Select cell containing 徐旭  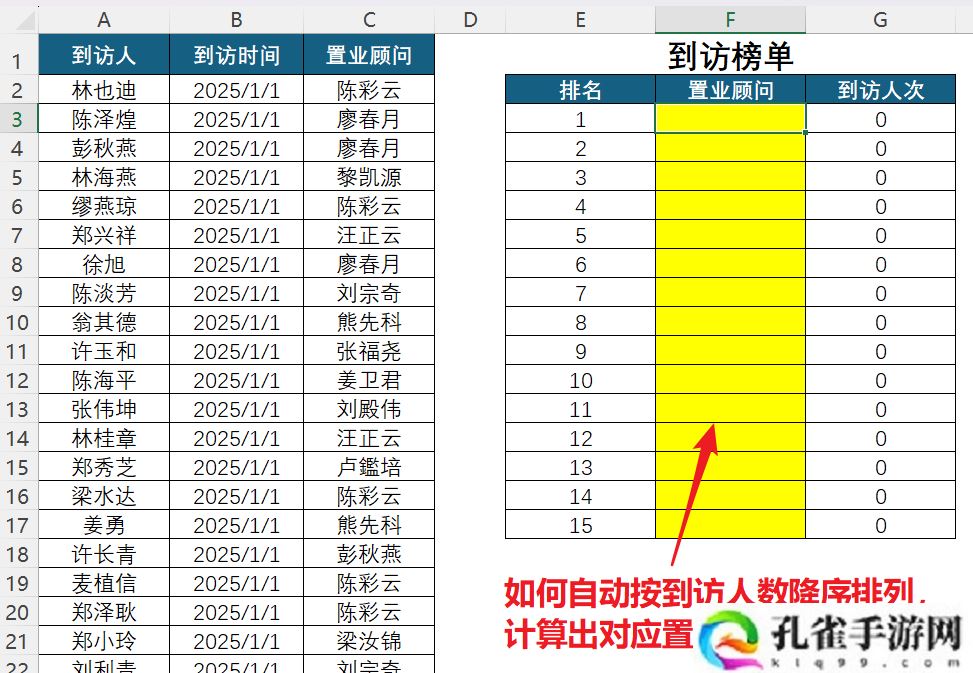[x=104, y=264]
